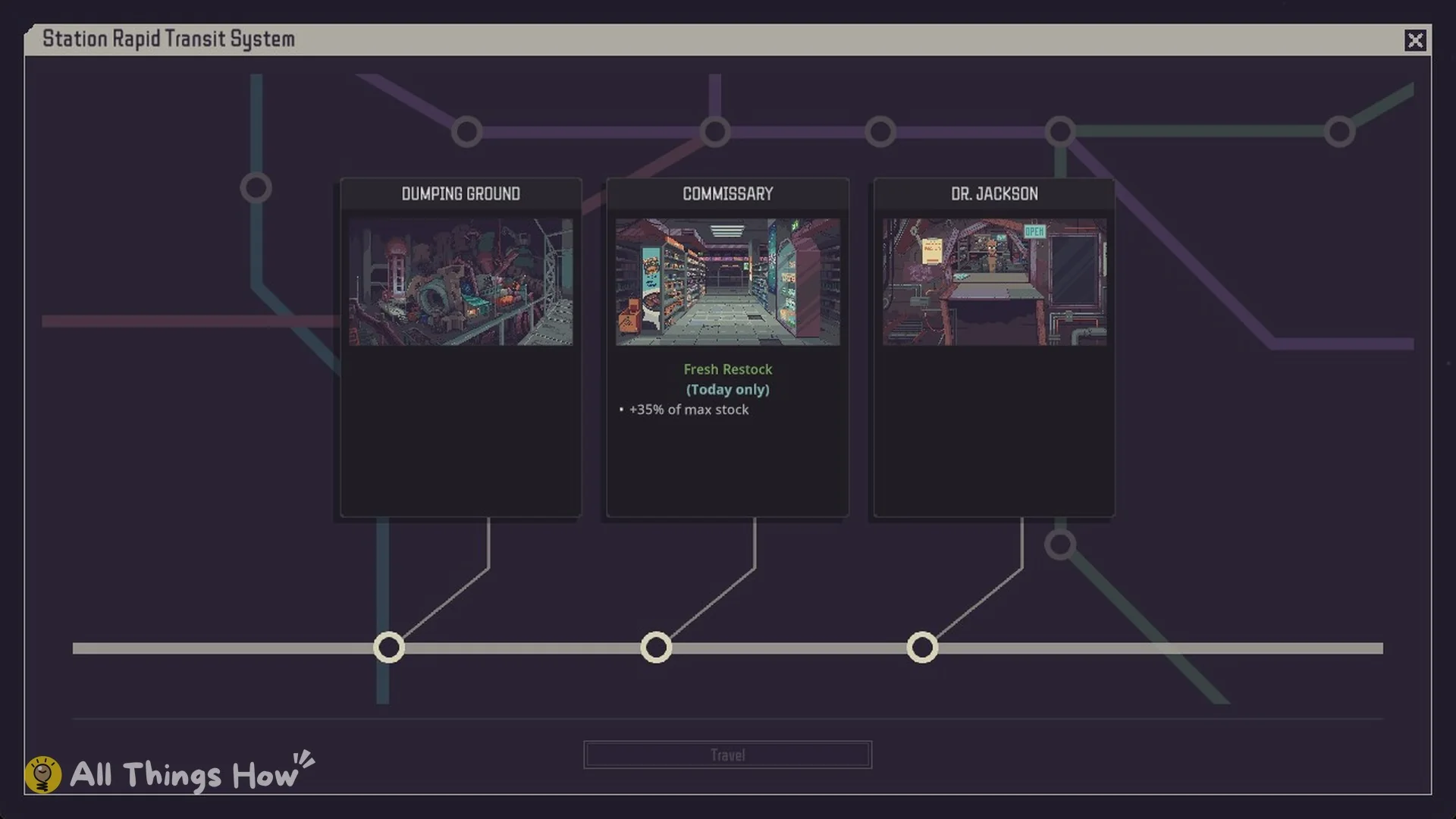Choose the Dr. Jackson stop node on transit line
The height and width of the screenshot is (819, 1456).
[x=922, y=648]
